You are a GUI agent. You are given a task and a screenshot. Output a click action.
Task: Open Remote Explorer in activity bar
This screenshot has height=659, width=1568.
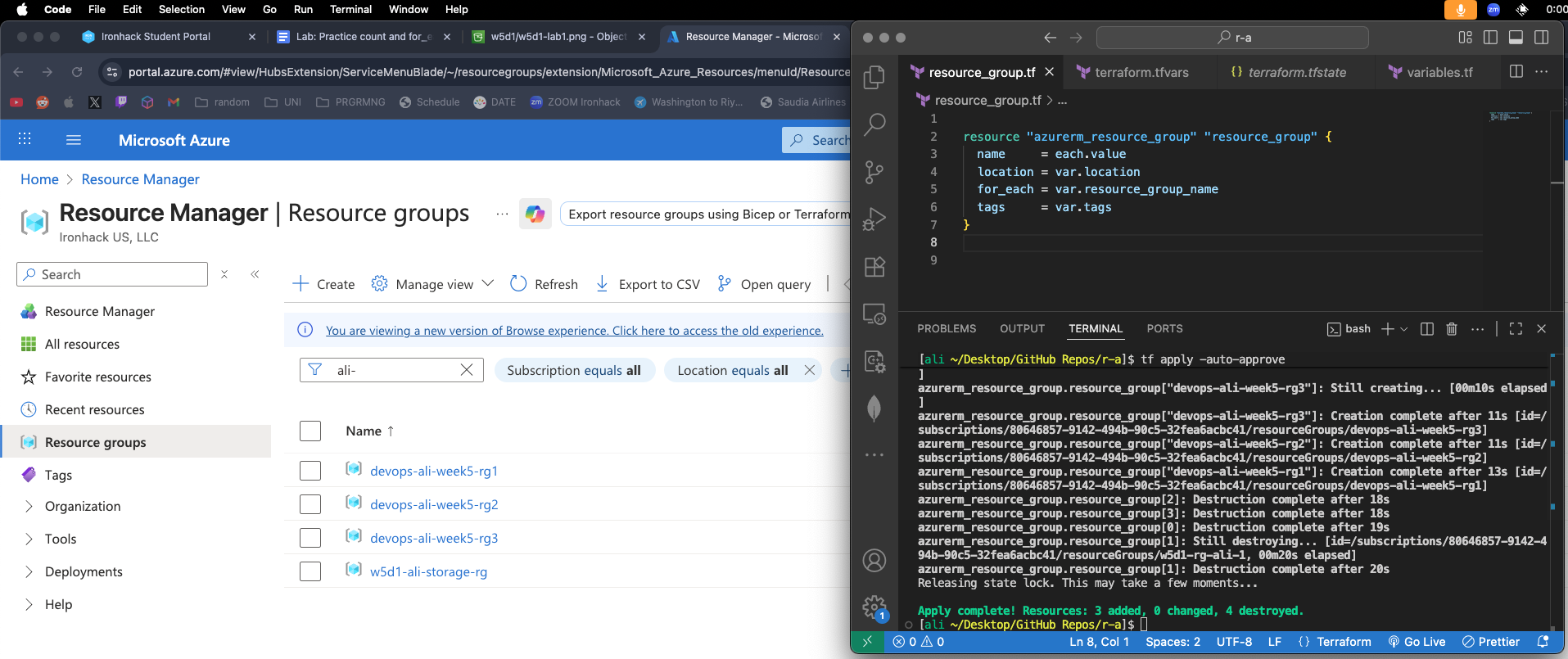pos(874,314)
